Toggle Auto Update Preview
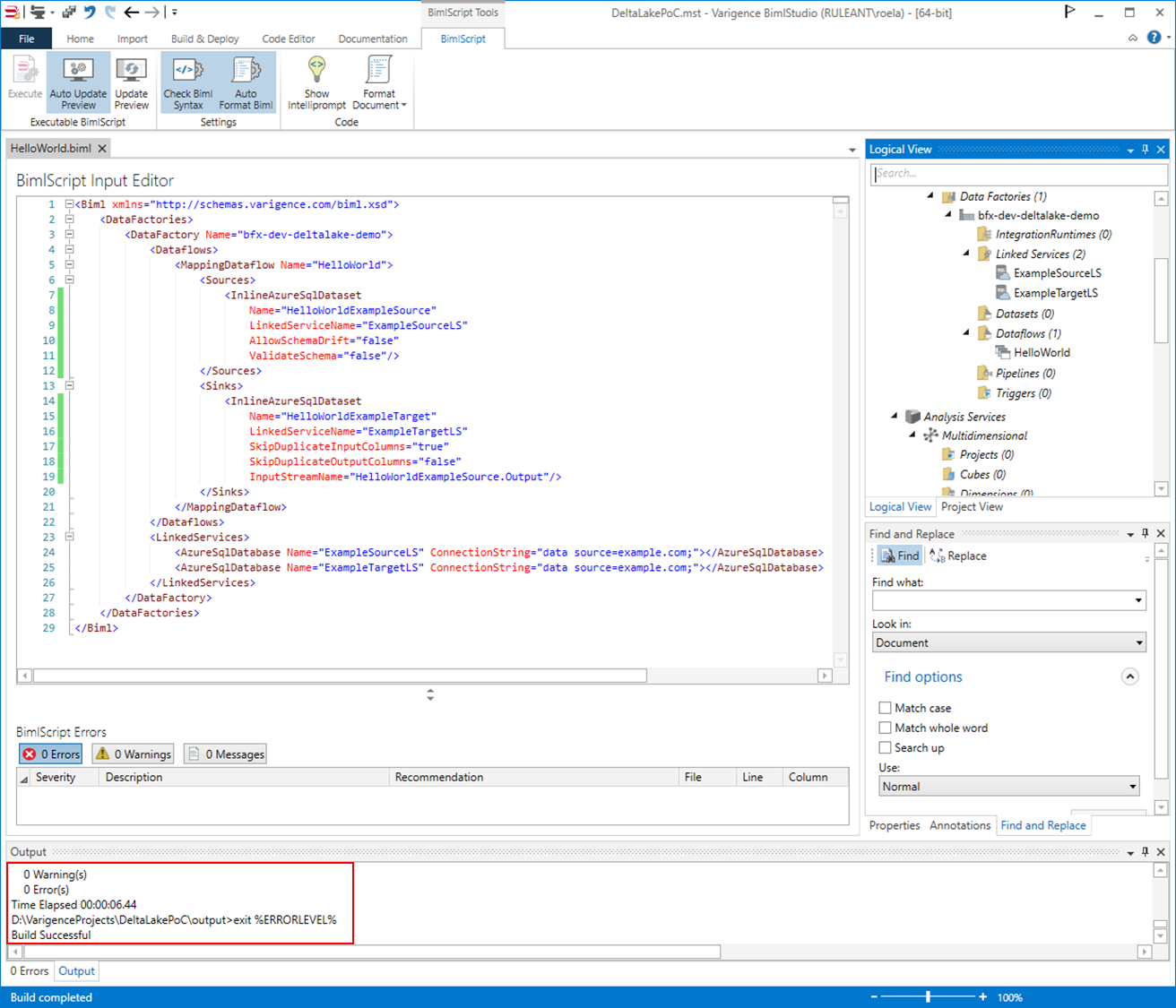 78,82
